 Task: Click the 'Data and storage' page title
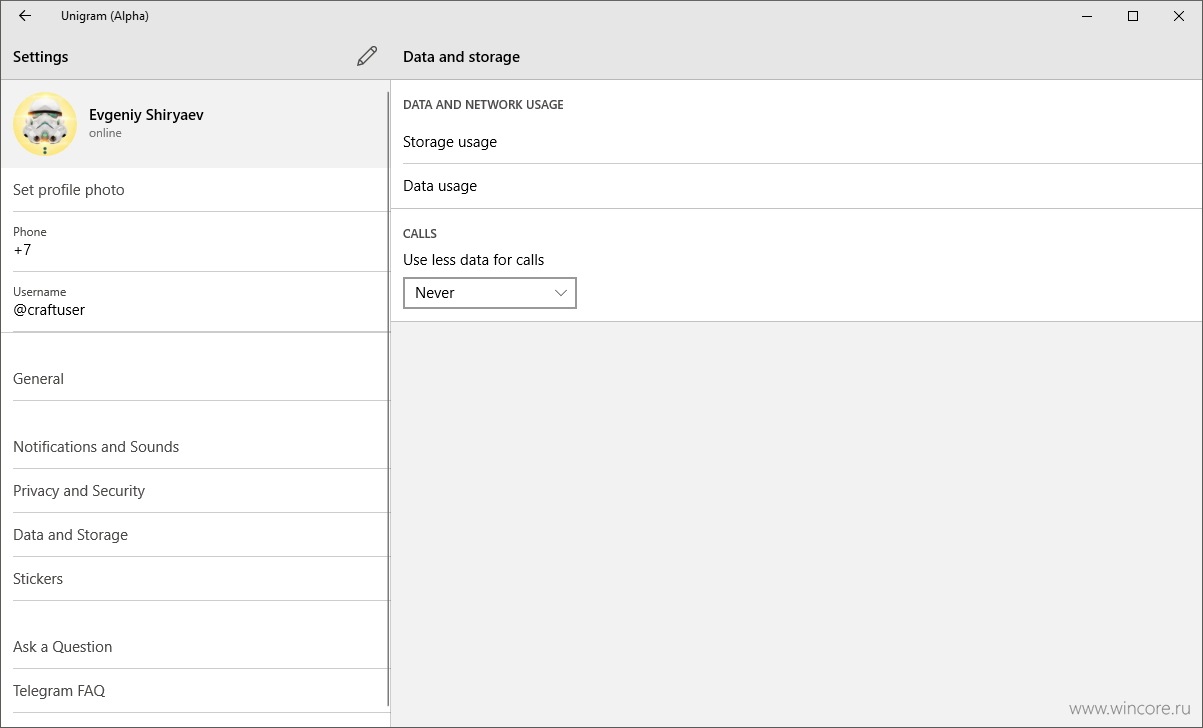[x=461, y=57]
